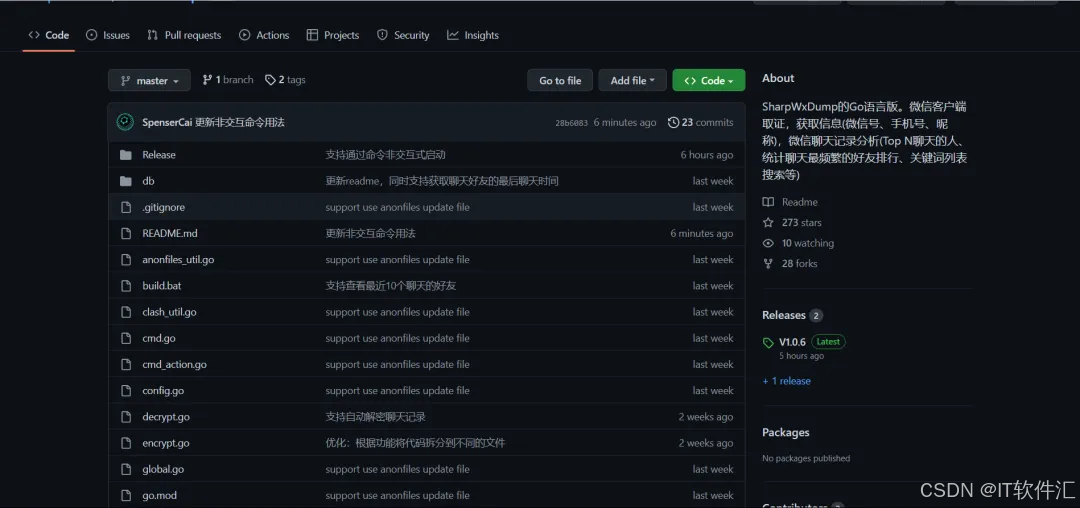Click the Go to file button
Viewport: 1080px width, 508px height.
[x=560, y=81]
